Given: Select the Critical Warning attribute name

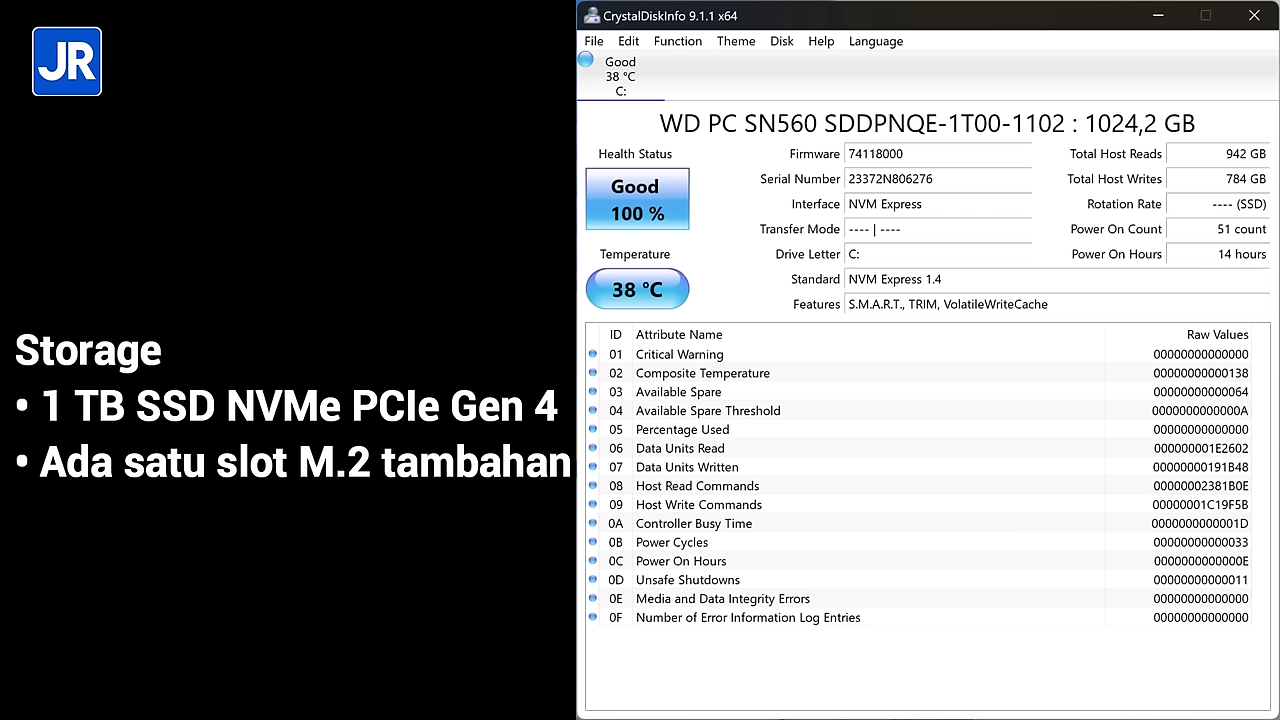Looking at the screenshot, I should click(680, 354).
